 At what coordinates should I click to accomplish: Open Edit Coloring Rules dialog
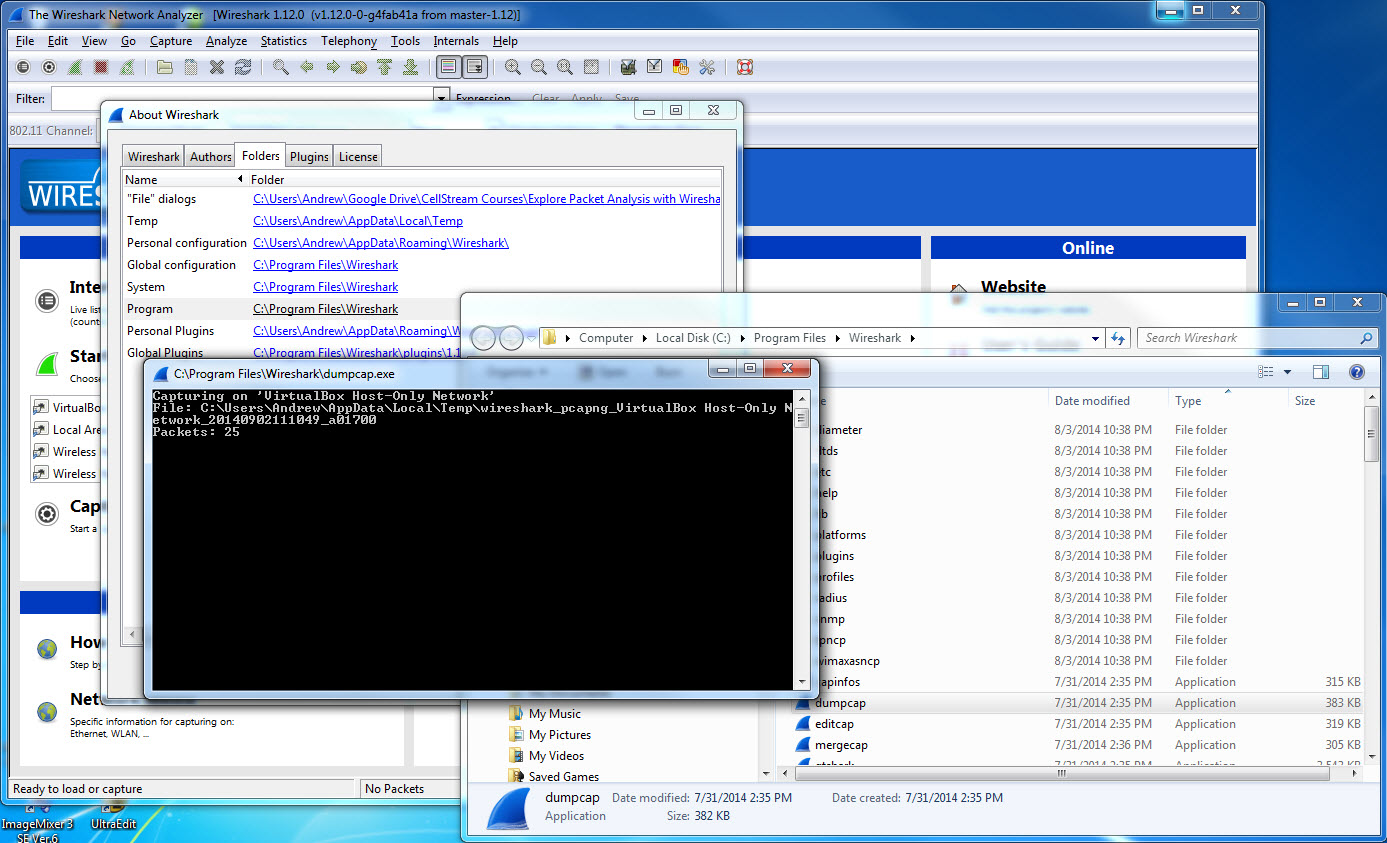(681, 67)
